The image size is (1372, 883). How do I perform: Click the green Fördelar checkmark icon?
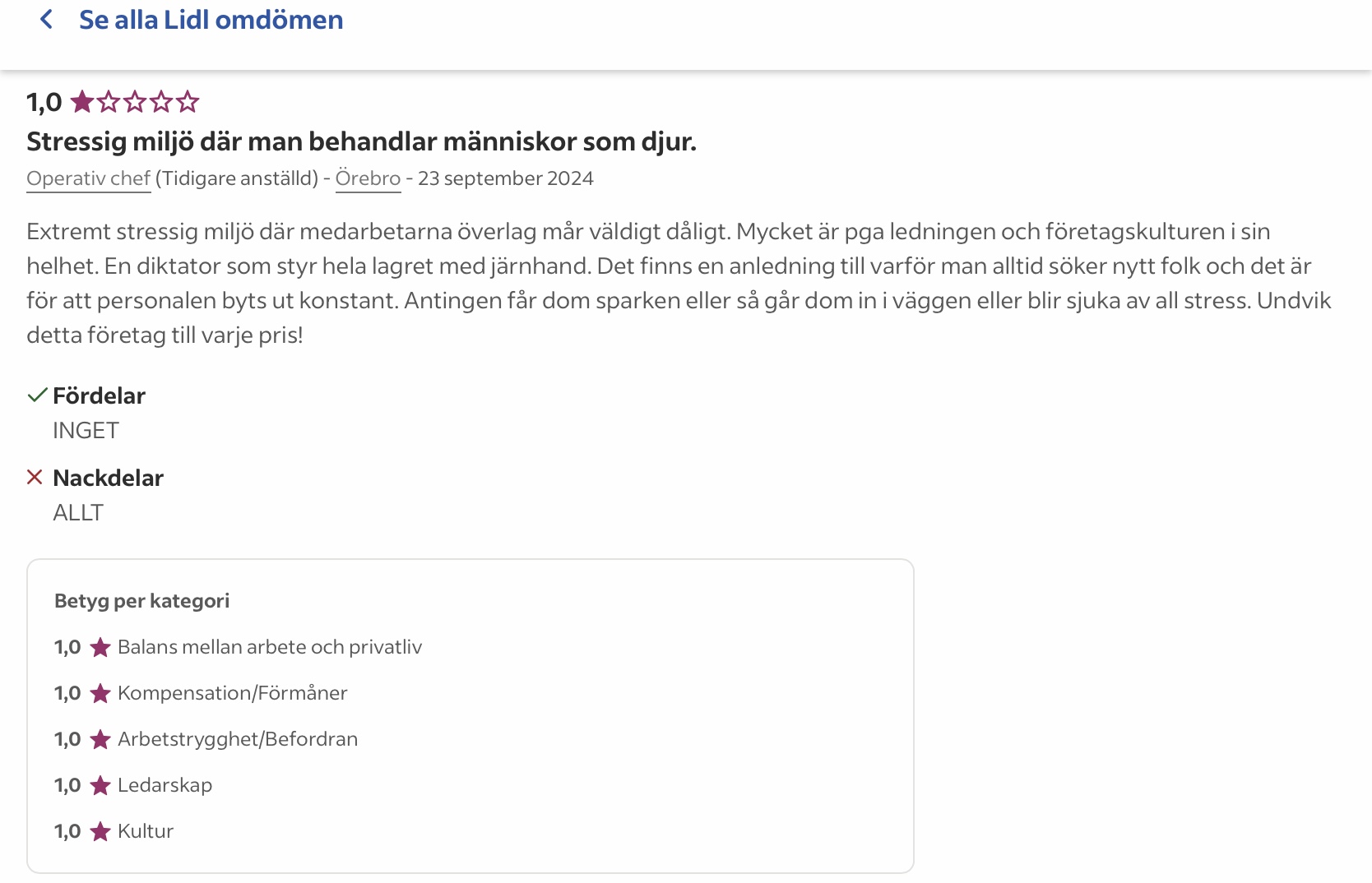coord(37,395)
